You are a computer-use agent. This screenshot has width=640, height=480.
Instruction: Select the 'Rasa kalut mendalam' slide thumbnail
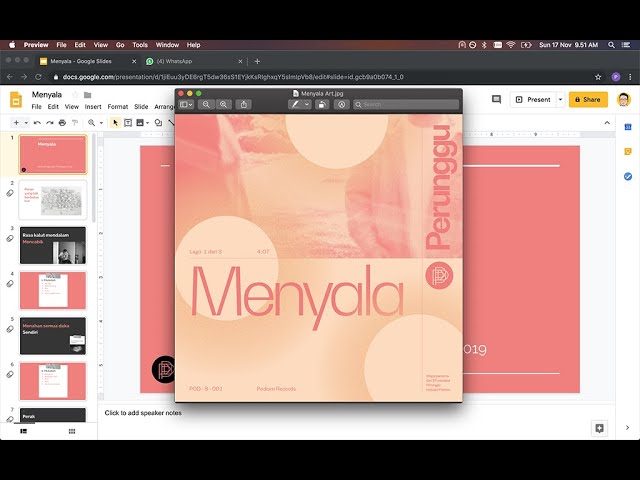(53, 245)
